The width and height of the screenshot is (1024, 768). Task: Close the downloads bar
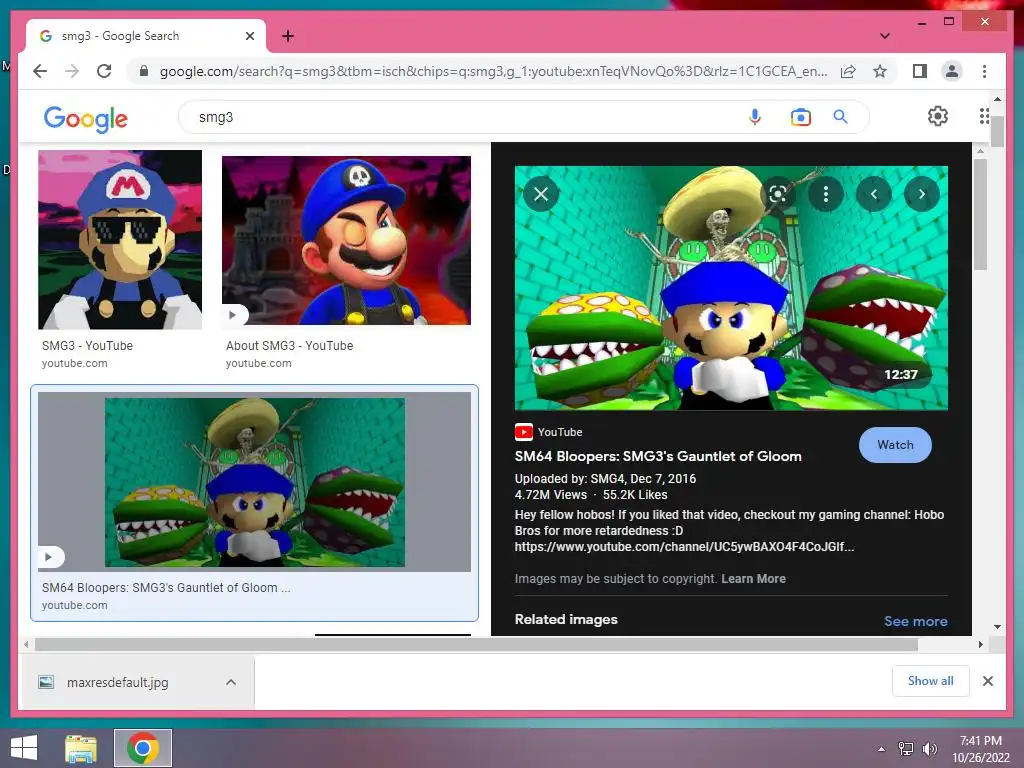[x=987, y=681]
